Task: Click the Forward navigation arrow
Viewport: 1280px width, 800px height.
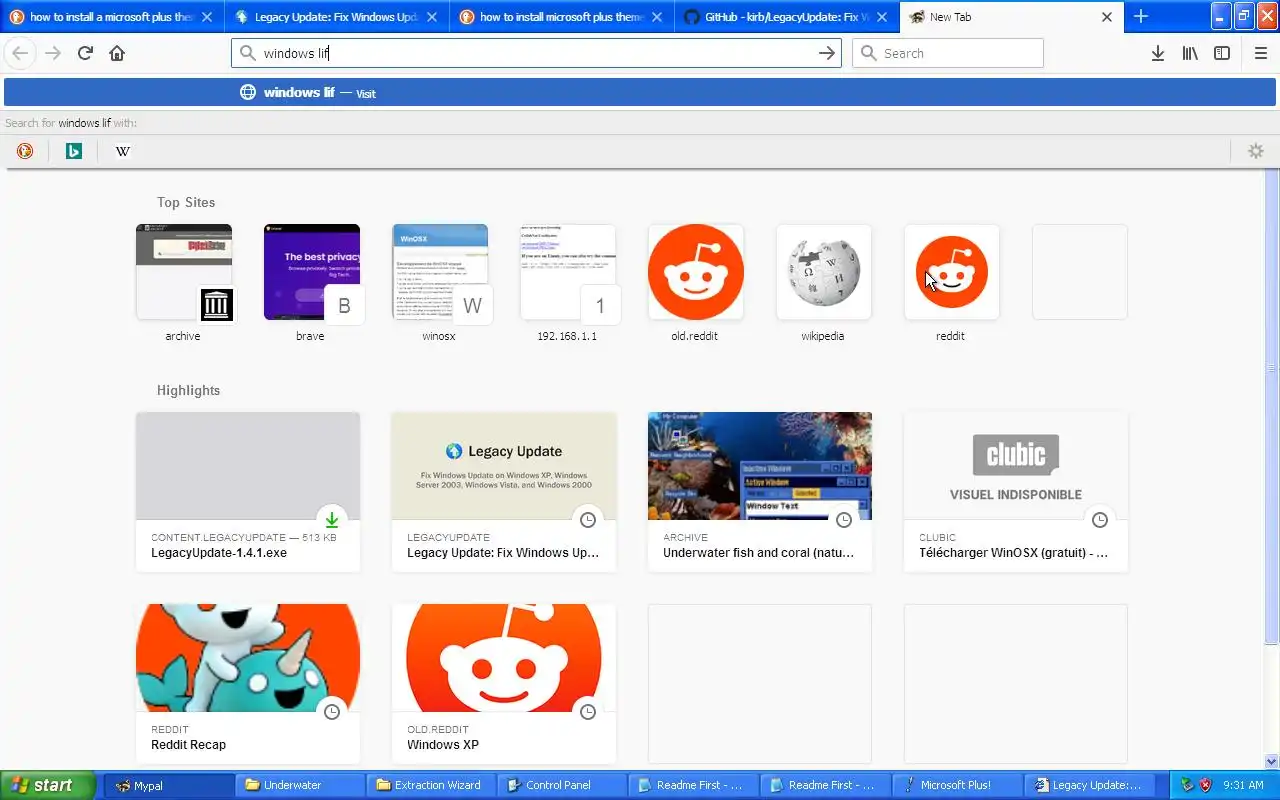Action: click(53, 54)
